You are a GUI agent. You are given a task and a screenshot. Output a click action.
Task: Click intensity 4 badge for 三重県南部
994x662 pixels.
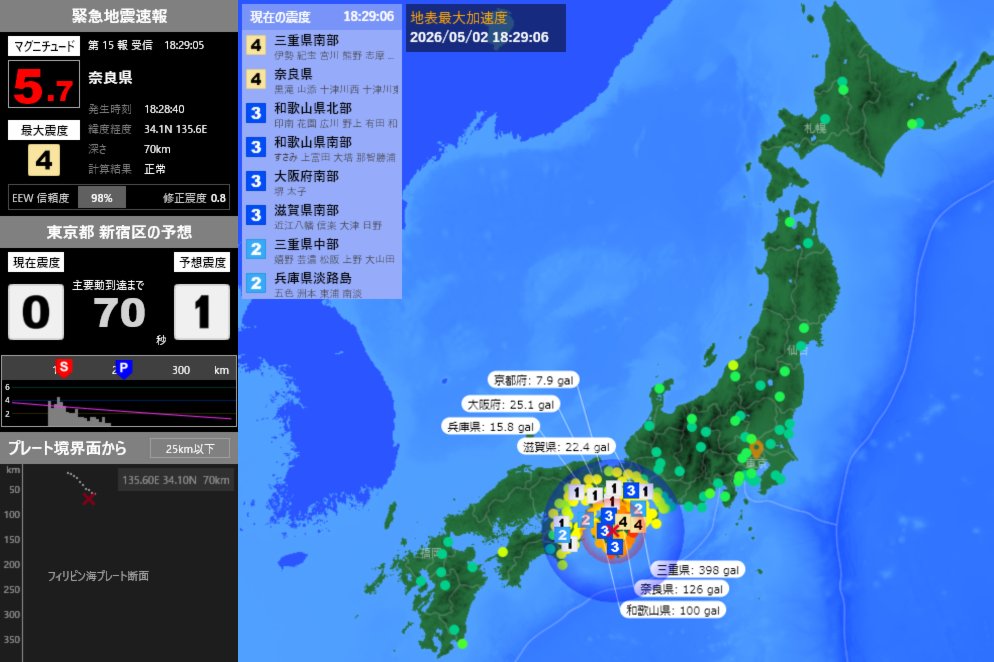[x=256, y=45]
